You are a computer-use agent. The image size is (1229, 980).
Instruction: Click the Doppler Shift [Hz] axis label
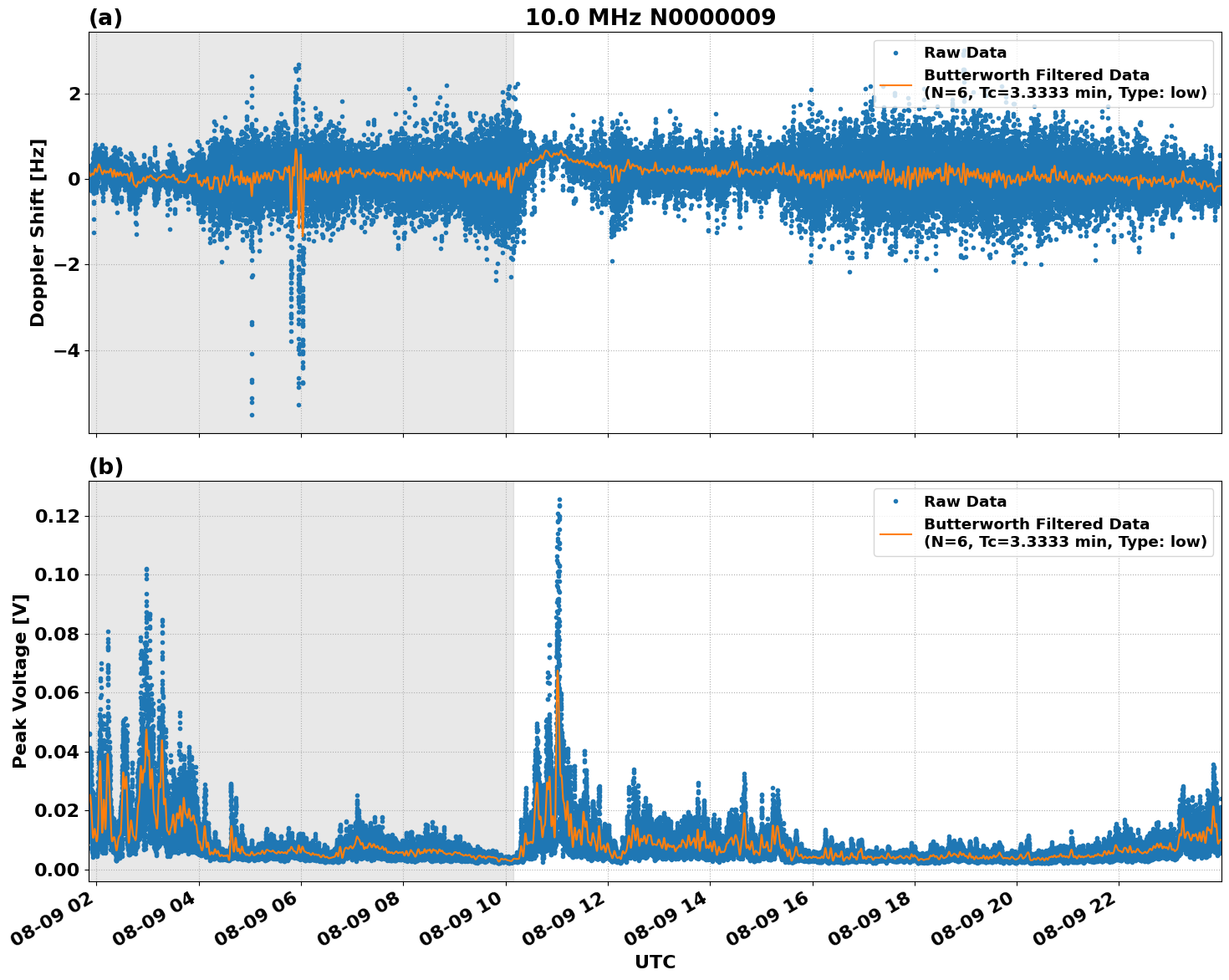pyautogui.click(x=37, y=227)
